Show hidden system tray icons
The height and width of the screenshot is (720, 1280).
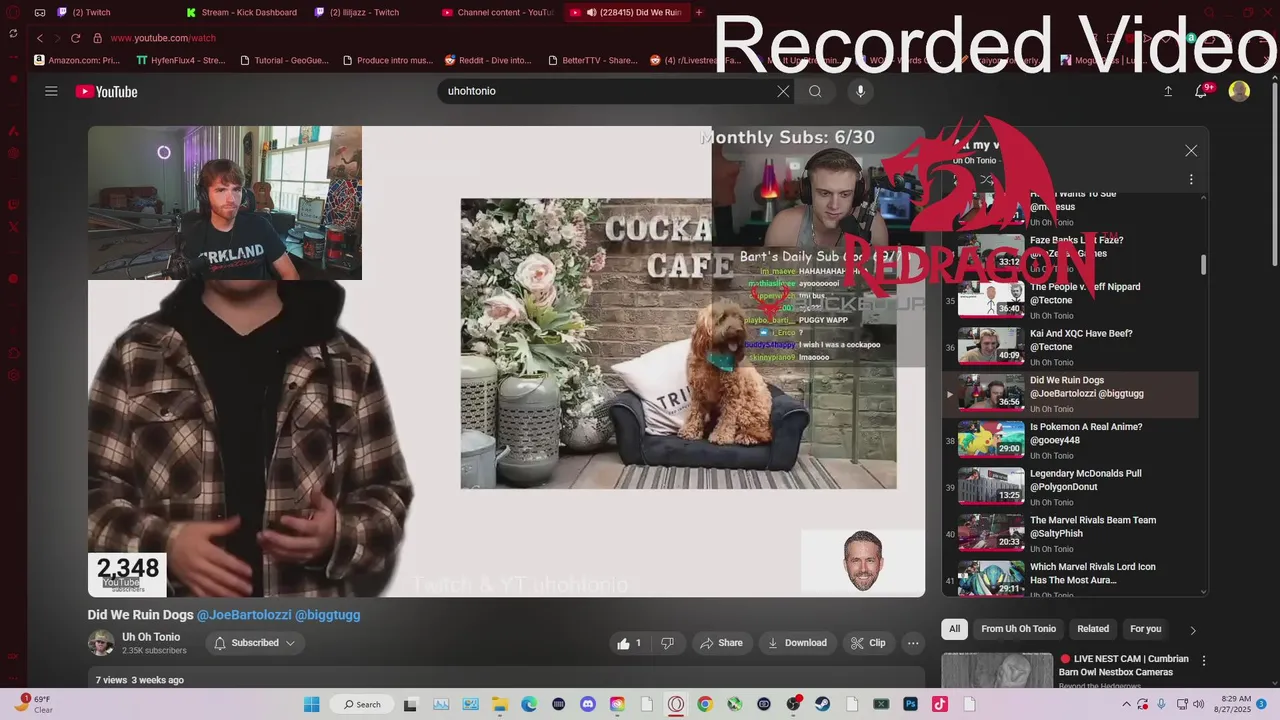[1128, 704]
